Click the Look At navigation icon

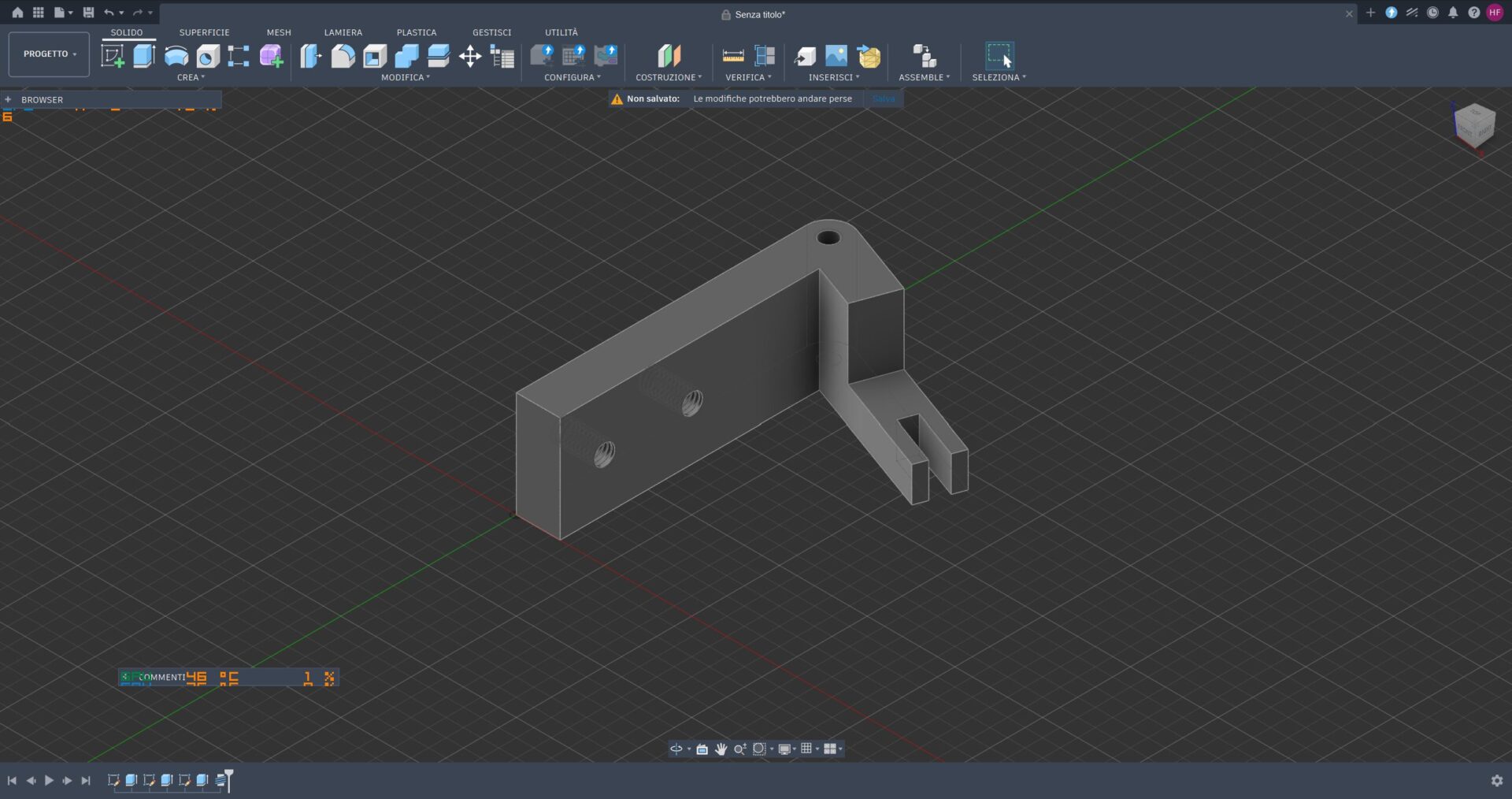point(702,749)
